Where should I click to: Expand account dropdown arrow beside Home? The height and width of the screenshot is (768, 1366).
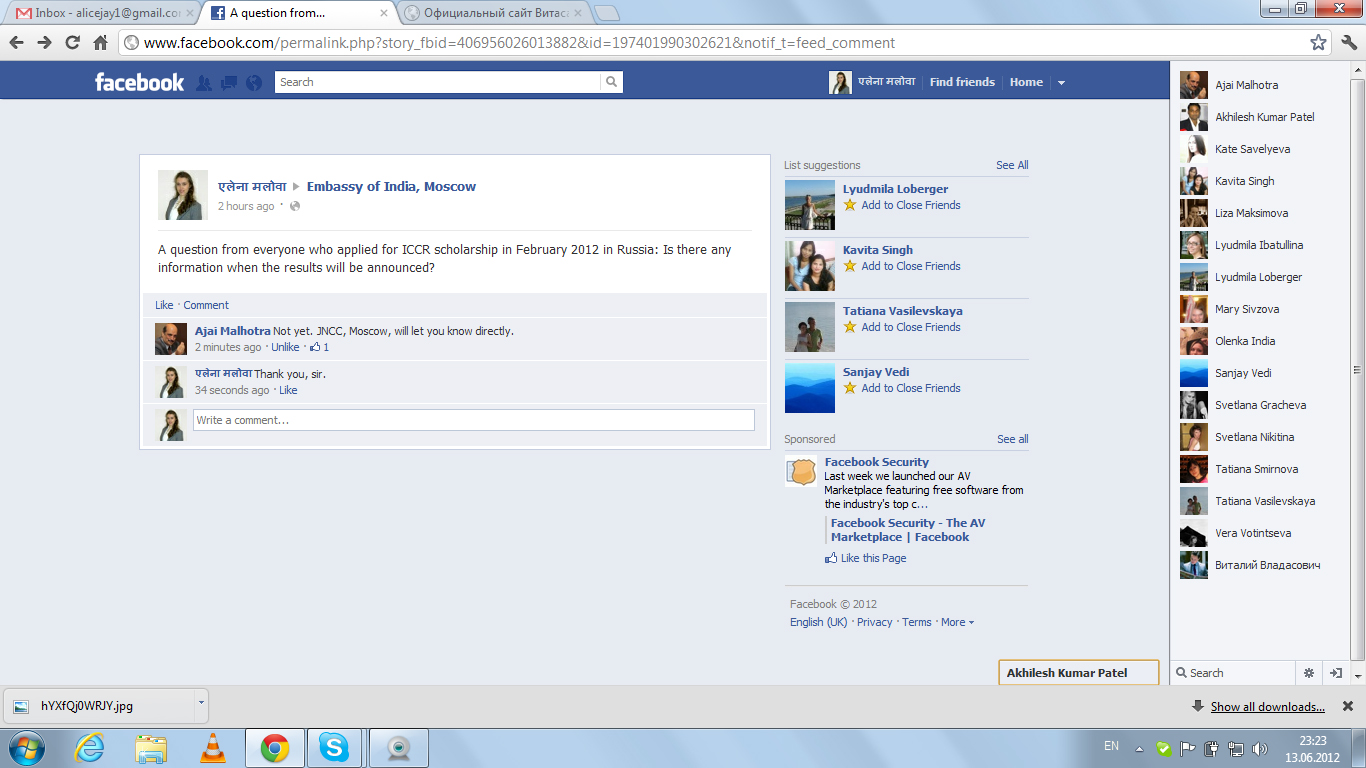1061,83
